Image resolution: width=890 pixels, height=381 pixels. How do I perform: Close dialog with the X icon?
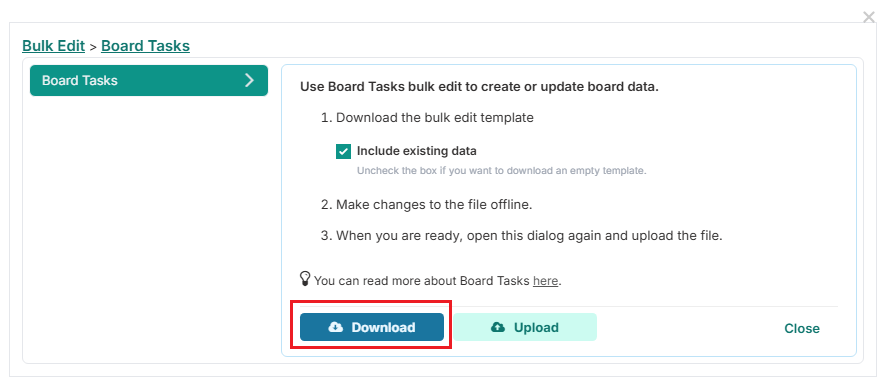click(868, 18)
